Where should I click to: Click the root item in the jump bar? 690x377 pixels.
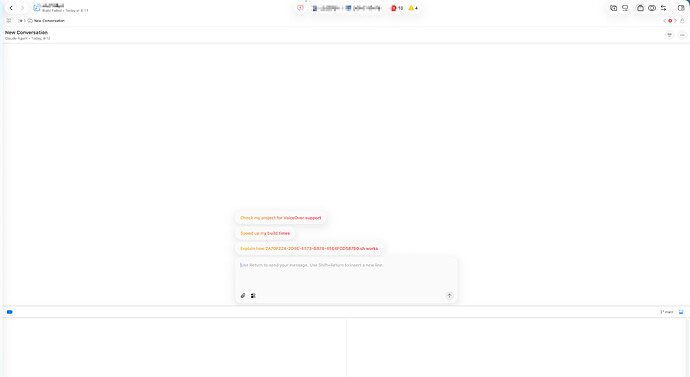pos(20,21)
